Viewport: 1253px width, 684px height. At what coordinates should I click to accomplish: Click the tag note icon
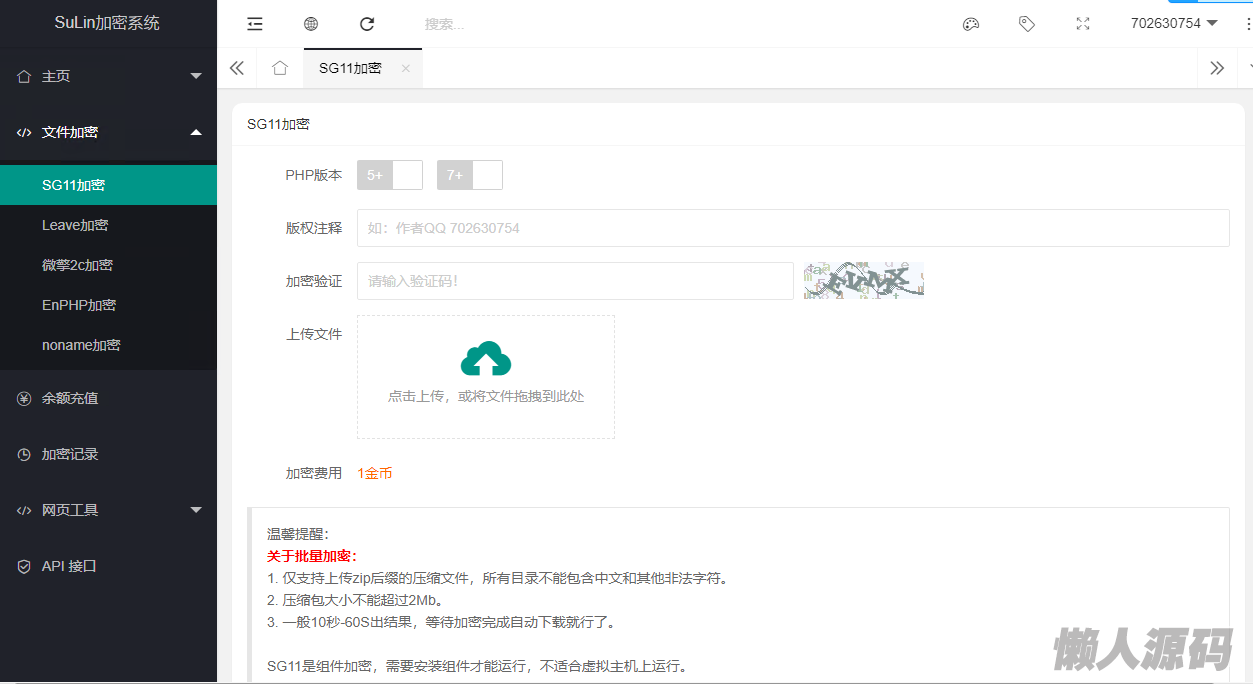pos(1026,24)
